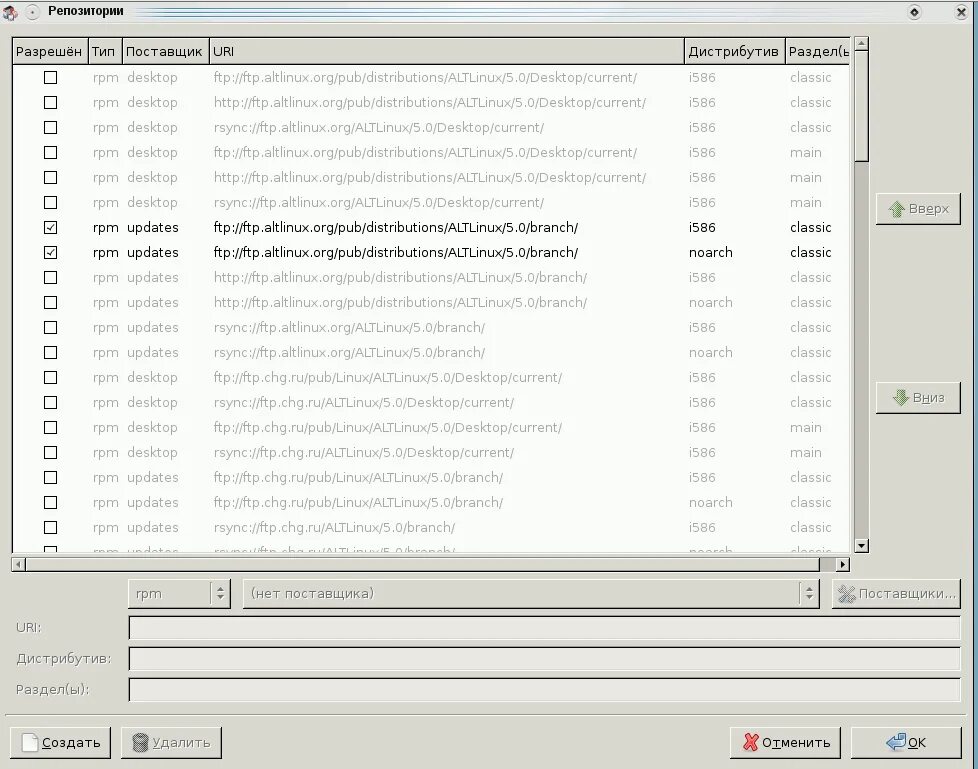Uncheck the enabled i586 updates branch repository
This screenshot has width=978, height=769.
(50, 227)
